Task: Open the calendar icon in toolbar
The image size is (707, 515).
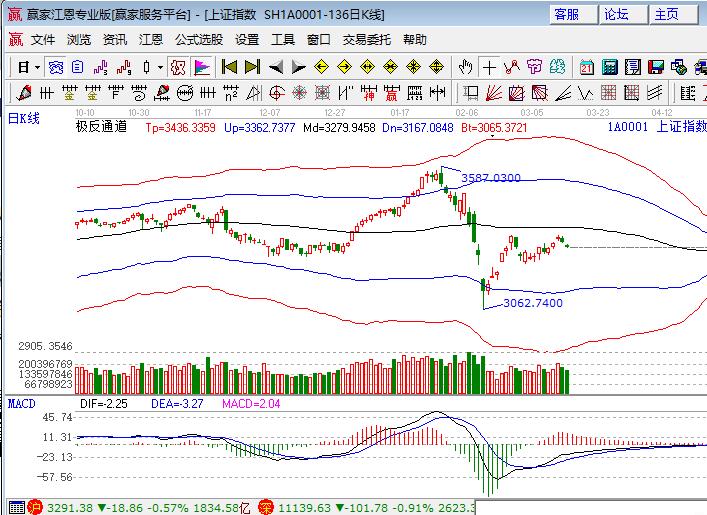Action: [587, 68]
